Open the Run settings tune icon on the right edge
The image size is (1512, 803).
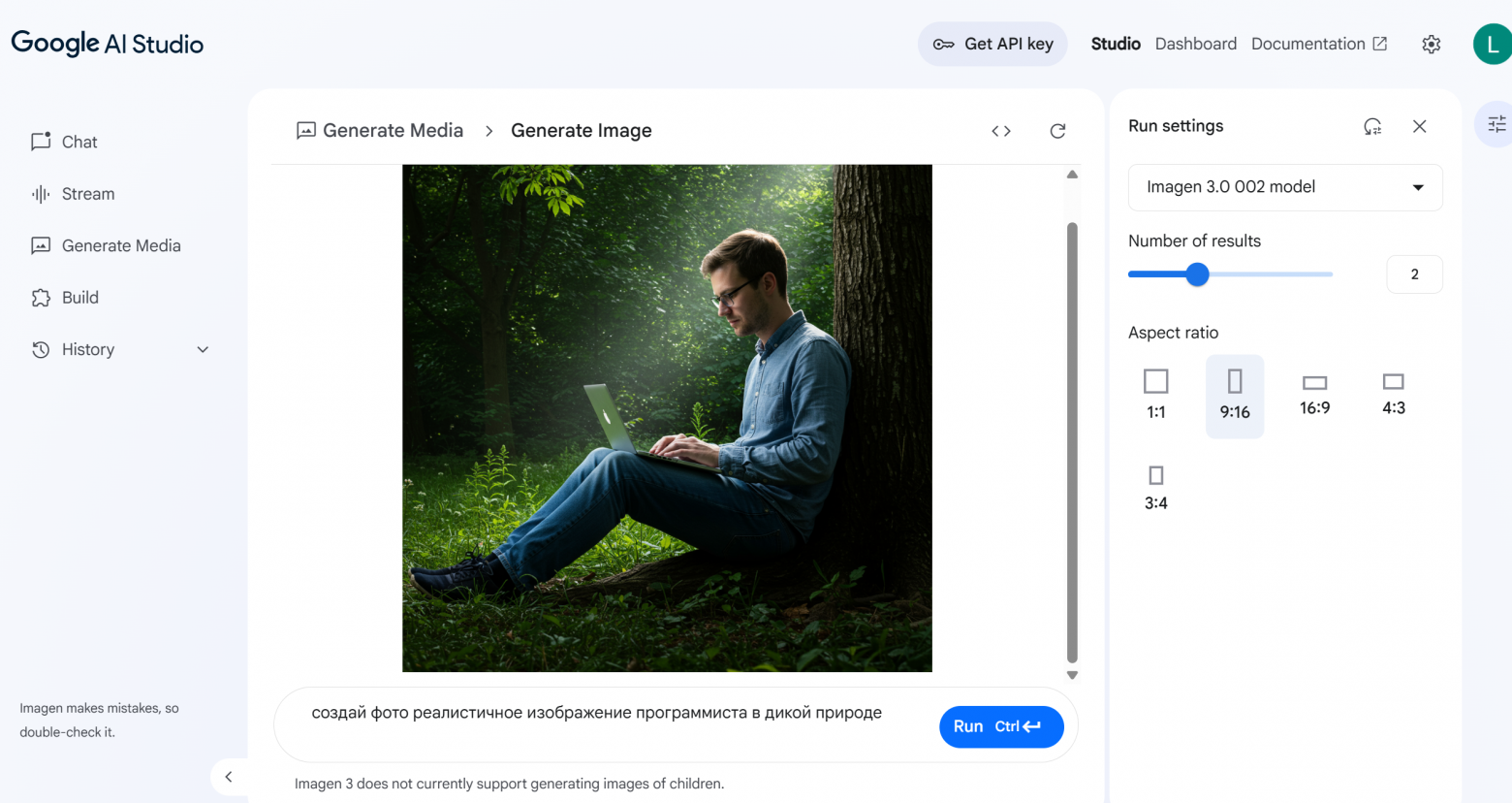click(x=1496, y=123)
